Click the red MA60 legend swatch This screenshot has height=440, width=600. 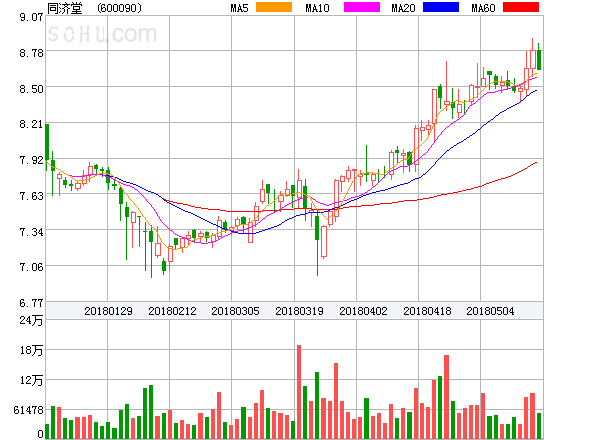tap(521, 7)
